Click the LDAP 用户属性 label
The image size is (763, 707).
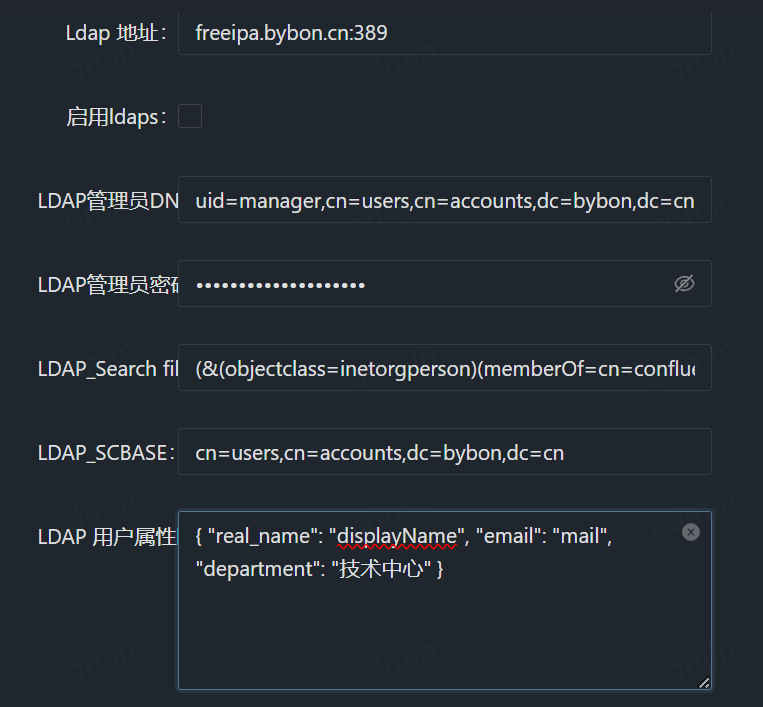click(x=107, y=537)
